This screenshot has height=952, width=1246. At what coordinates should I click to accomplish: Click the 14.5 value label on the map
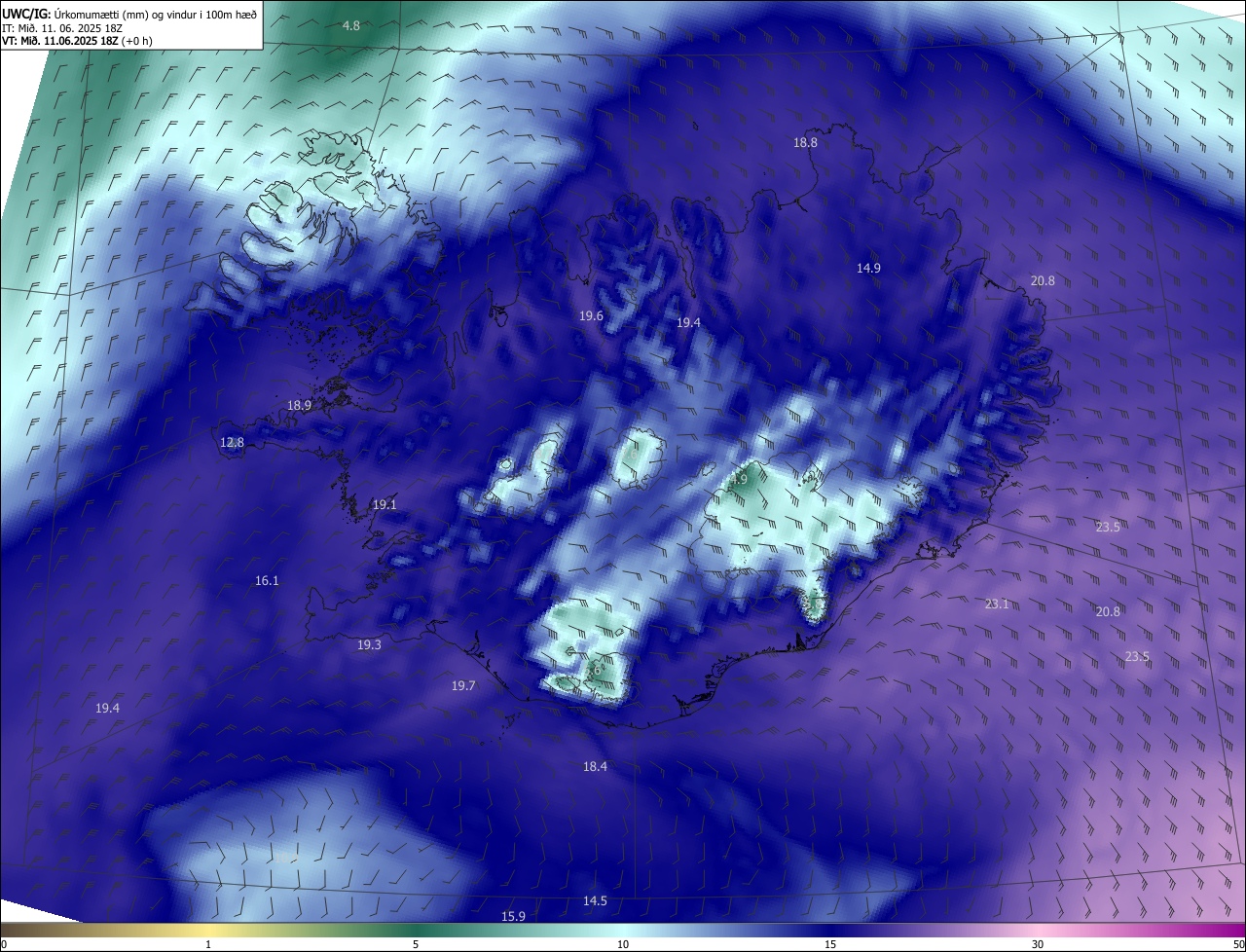[595, 901]
